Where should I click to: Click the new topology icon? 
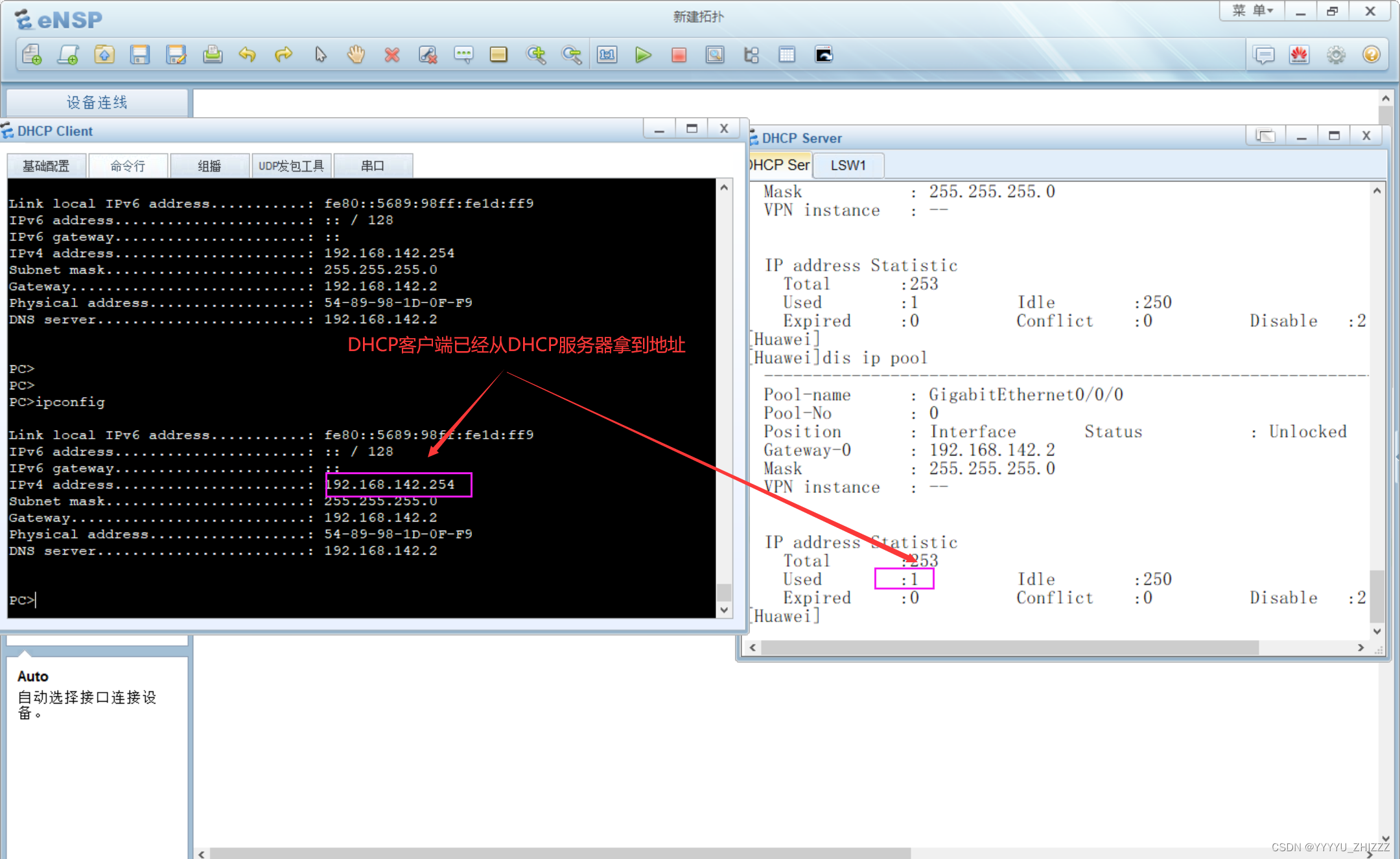tap(32, 55)
